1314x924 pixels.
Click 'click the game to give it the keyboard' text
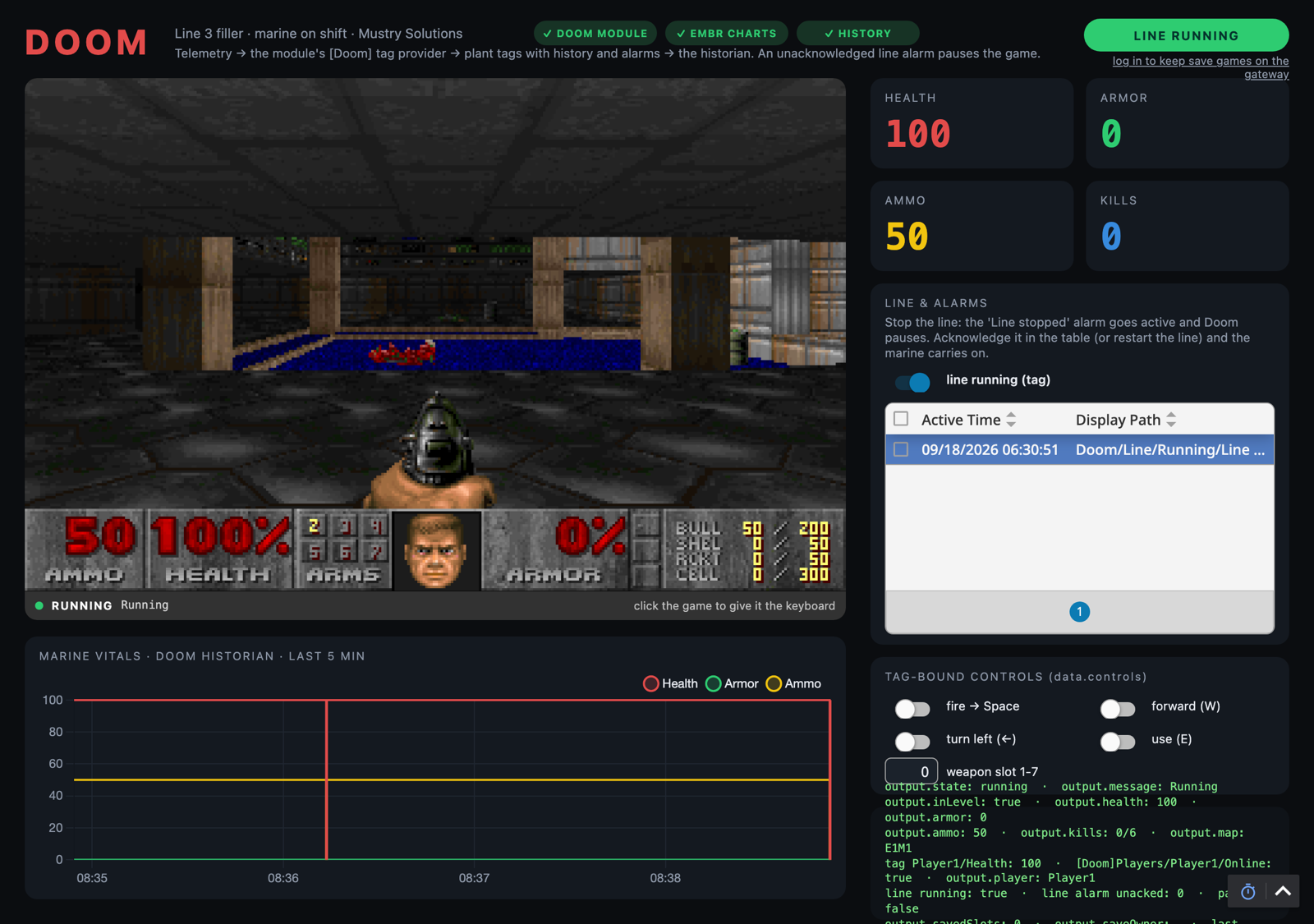point(734,606)
